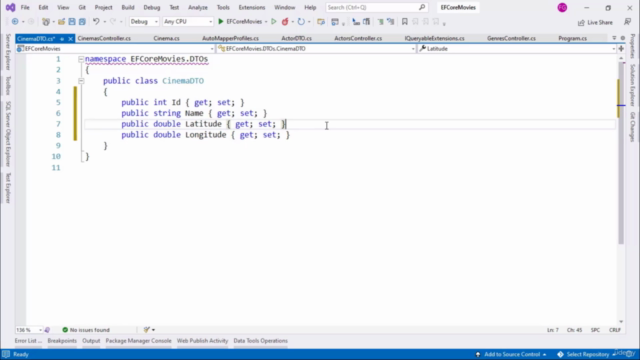This screenshot has height=360, width=640.
Task: Open the Edit menu
Action: tap(43, 7)
